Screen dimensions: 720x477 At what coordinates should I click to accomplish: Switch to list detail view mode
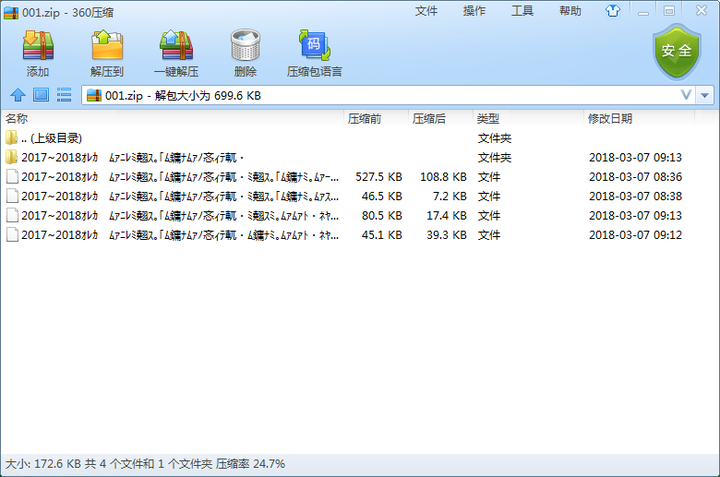click(64, 95)
